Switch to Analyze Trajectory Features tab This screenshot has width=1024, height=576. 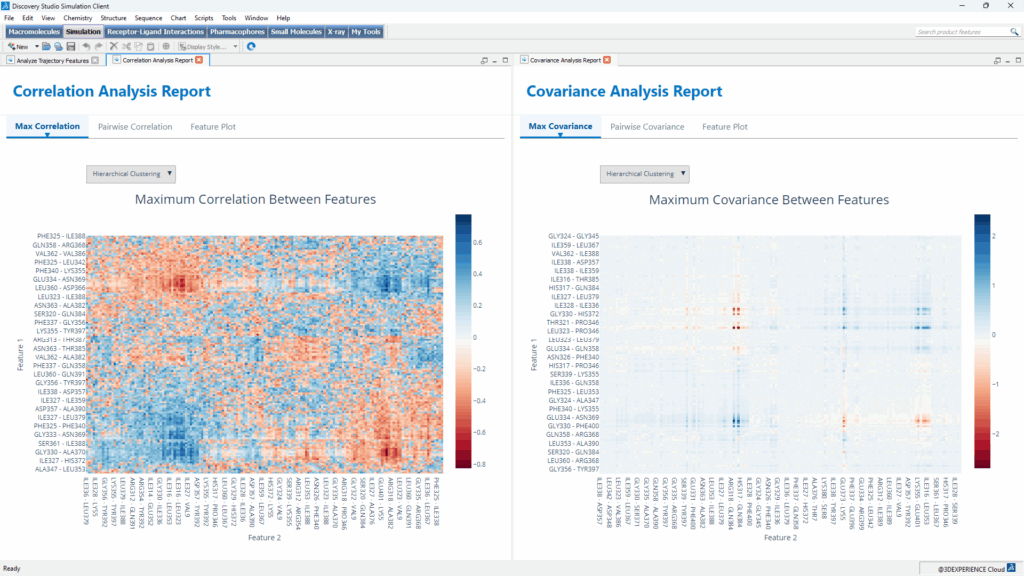coord(52,60)
